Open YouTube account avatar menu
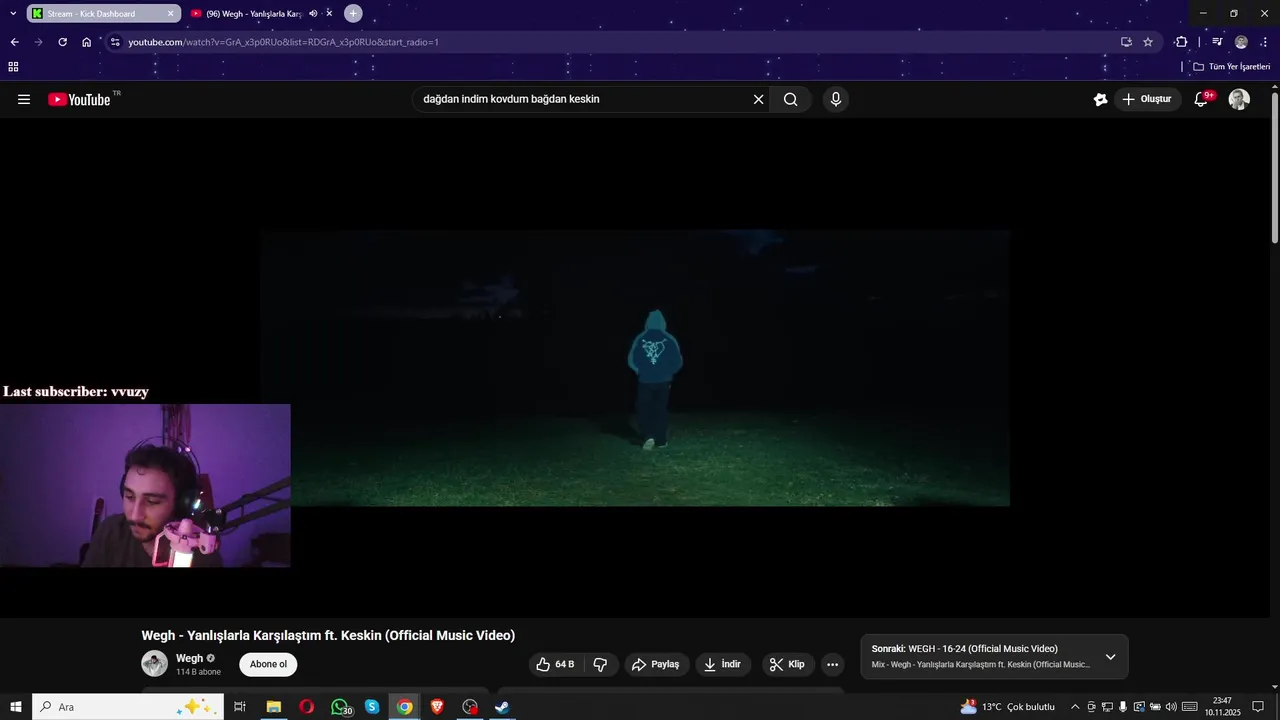 tap(1239, 99)
